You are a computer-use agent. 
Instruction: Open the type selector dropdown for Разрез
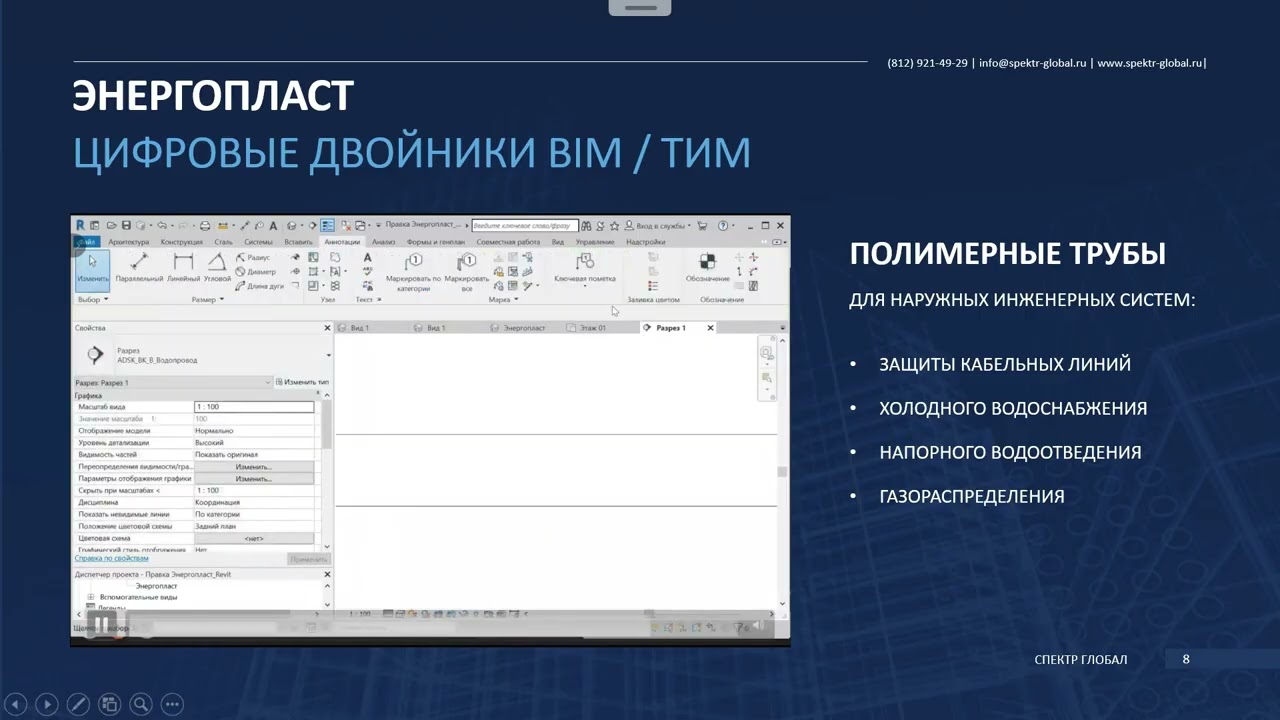click(x=328, y=355)
